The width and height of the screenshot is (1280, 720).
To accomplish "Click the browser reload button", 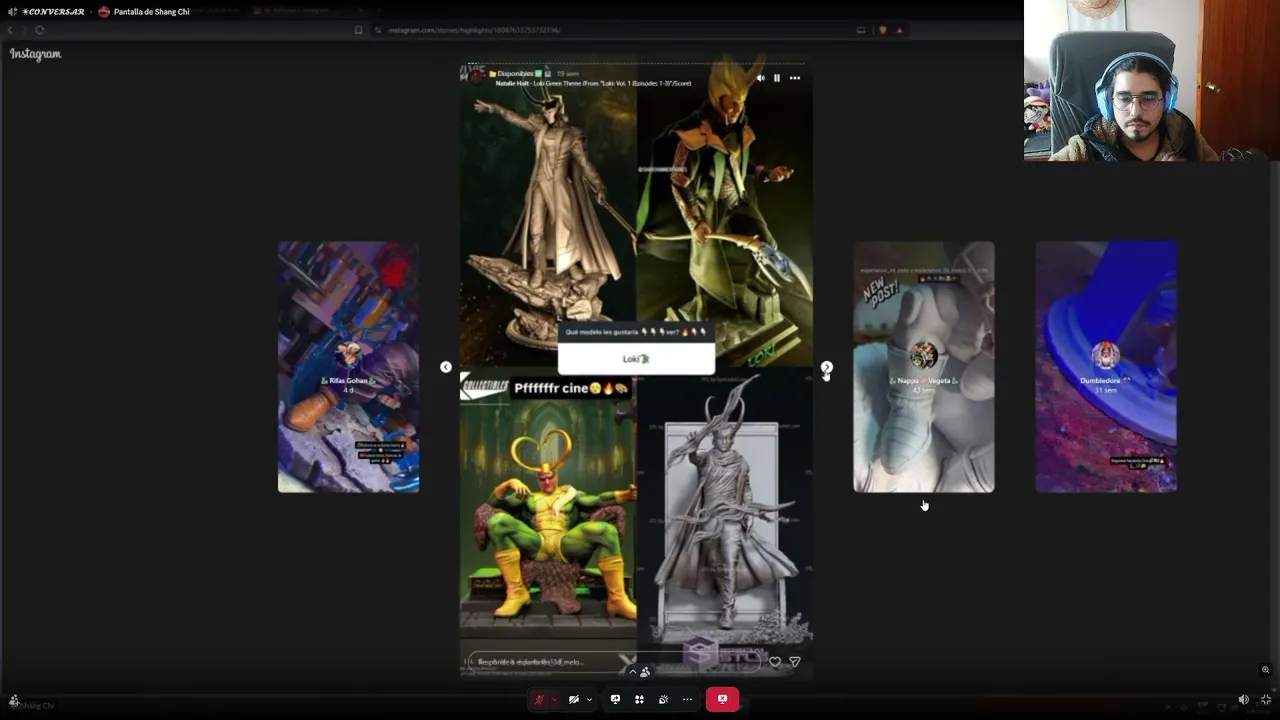I will 40,30.
